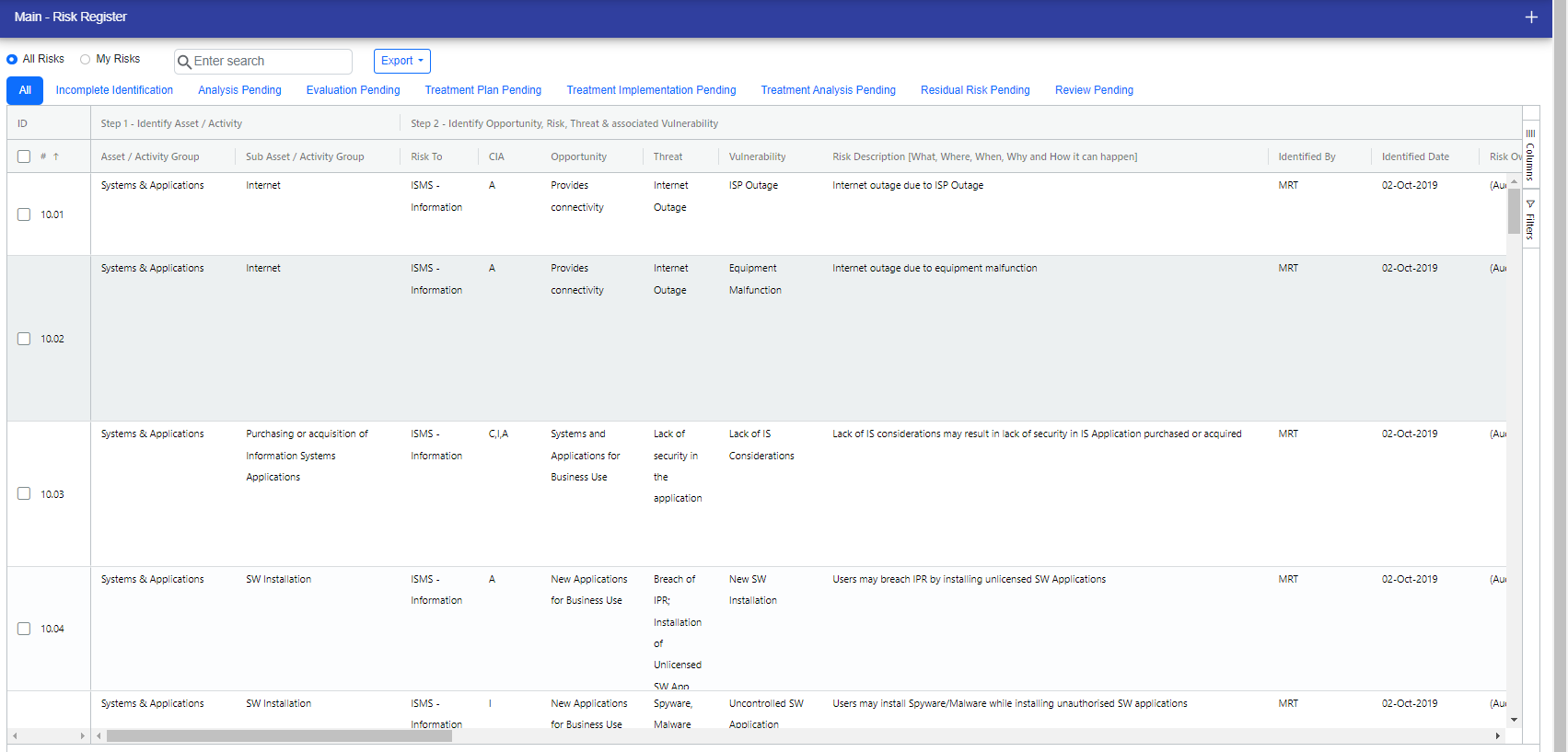
Task: Toggle the select-all header checkbox
Action: [x=24, y=156]
